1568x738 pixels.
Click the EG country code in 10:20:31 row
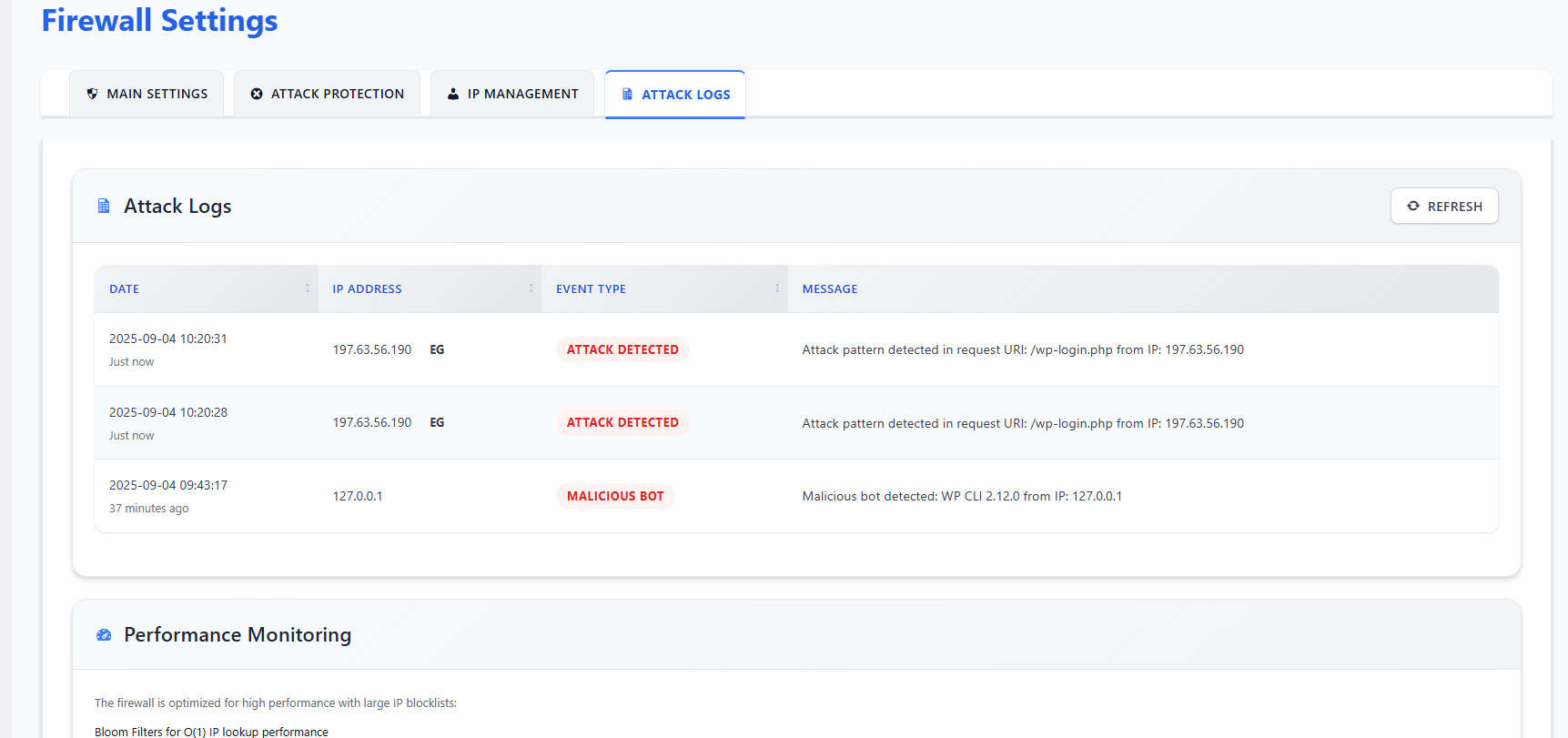[437, 349]
